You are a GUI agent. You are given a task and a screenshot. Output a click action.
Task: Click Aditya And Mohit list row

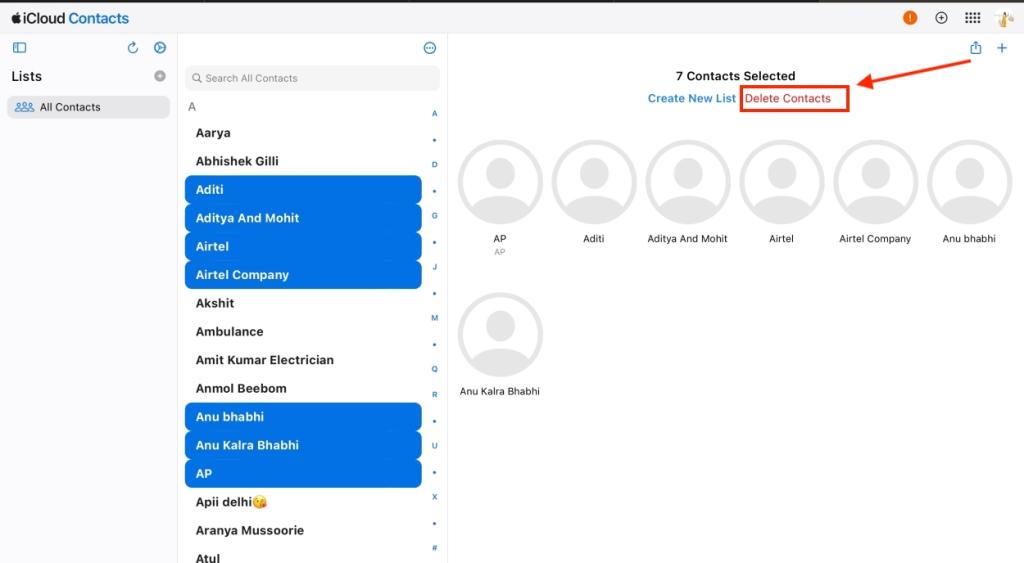303,218
